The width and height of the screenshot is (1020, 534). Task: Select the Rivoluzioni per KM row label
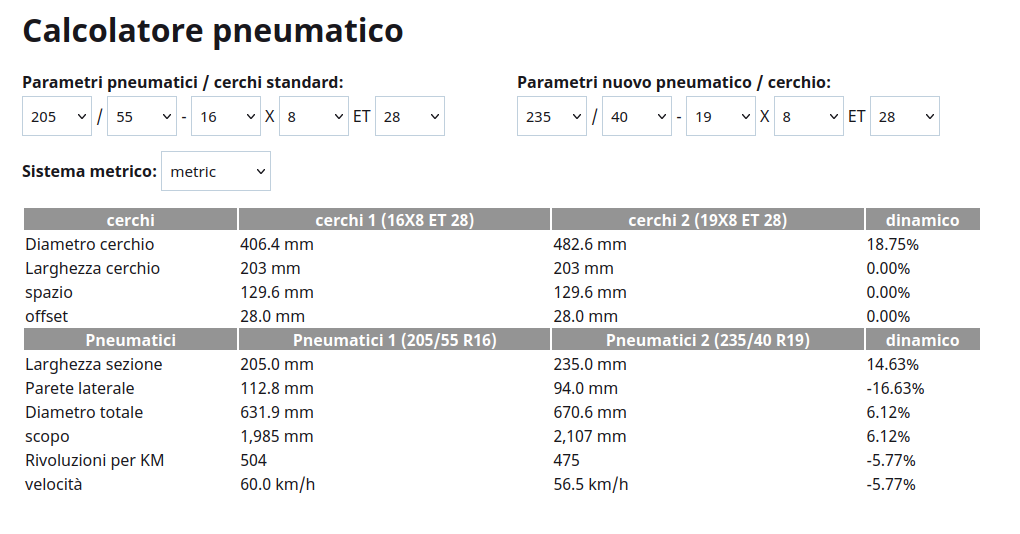(x=94, y=461)
